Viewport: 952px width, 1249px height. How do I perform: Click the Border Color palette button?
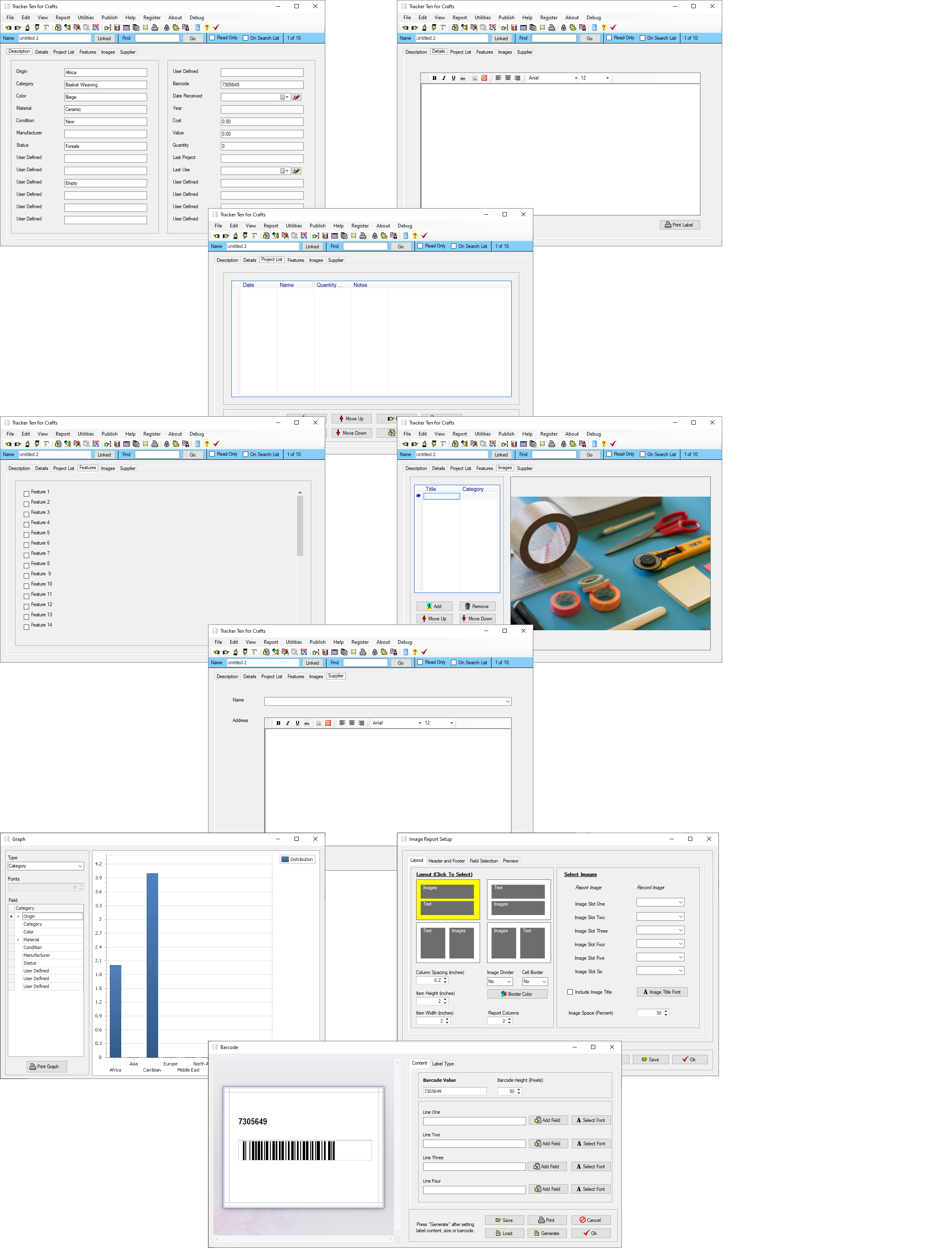(x=517, y=994)
